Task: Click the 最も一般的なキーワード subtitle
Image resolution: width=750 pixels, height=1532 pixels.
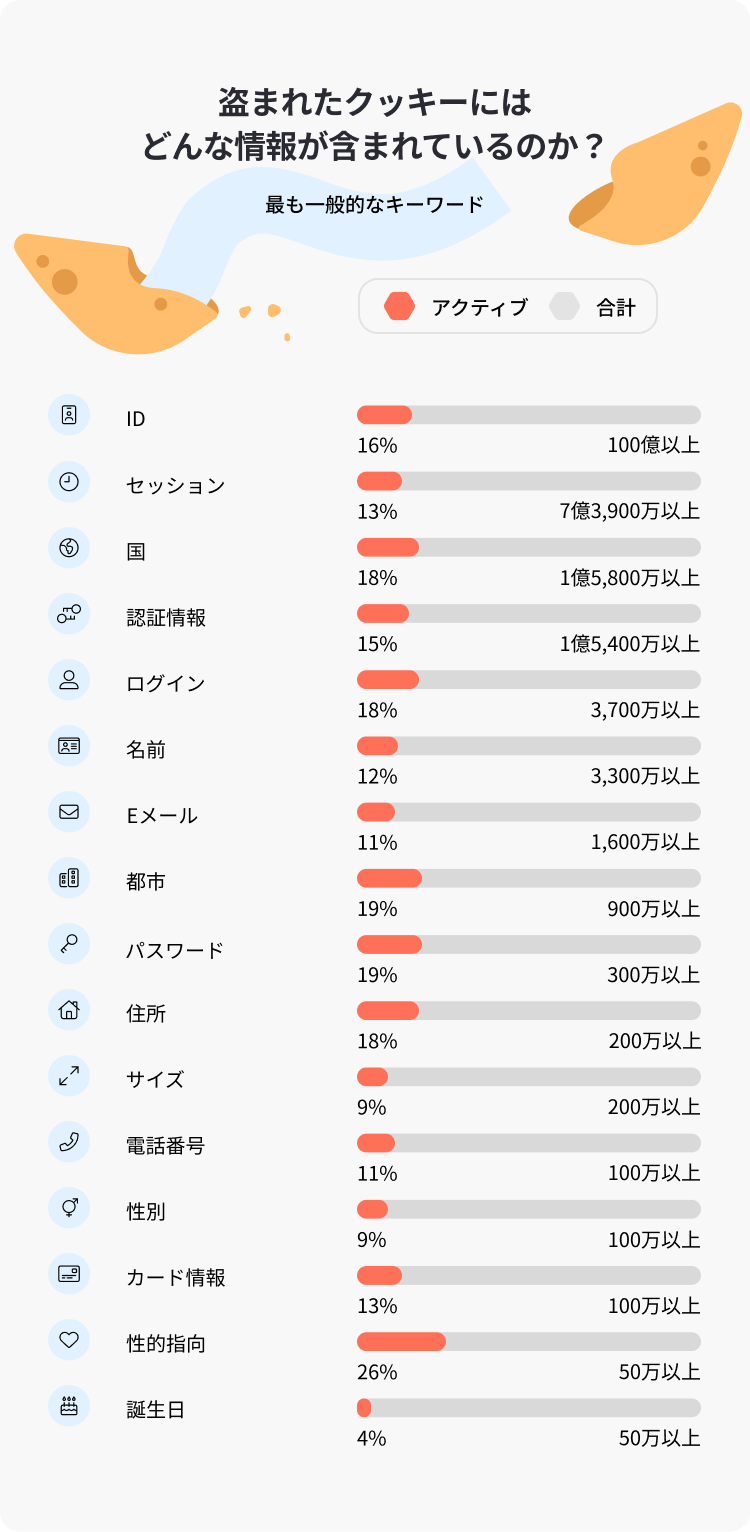Action: 374,205
